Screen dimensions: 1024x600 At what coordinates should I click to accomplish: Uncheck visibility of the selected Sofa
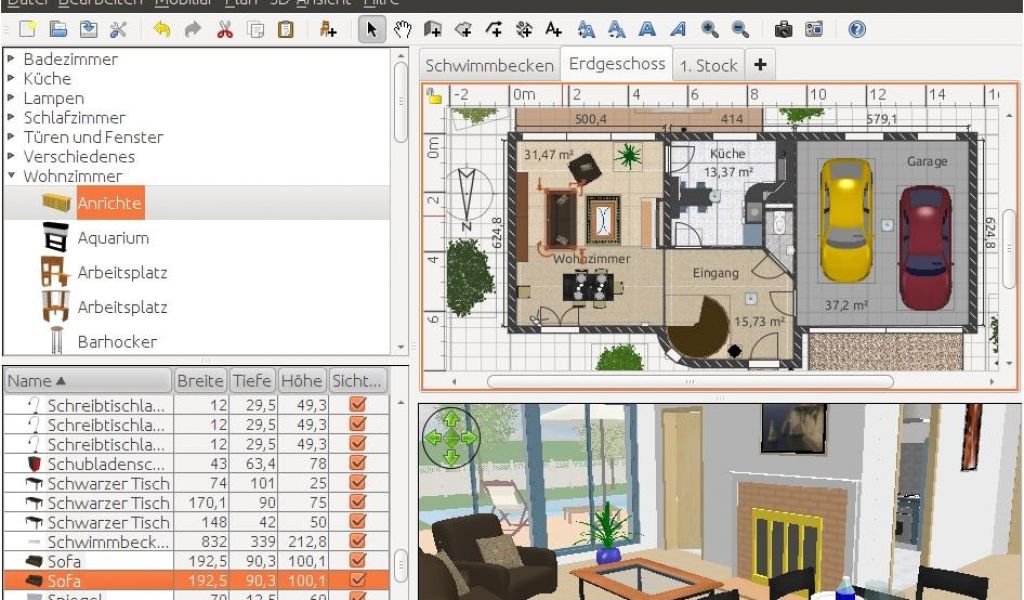click(357, 581)
